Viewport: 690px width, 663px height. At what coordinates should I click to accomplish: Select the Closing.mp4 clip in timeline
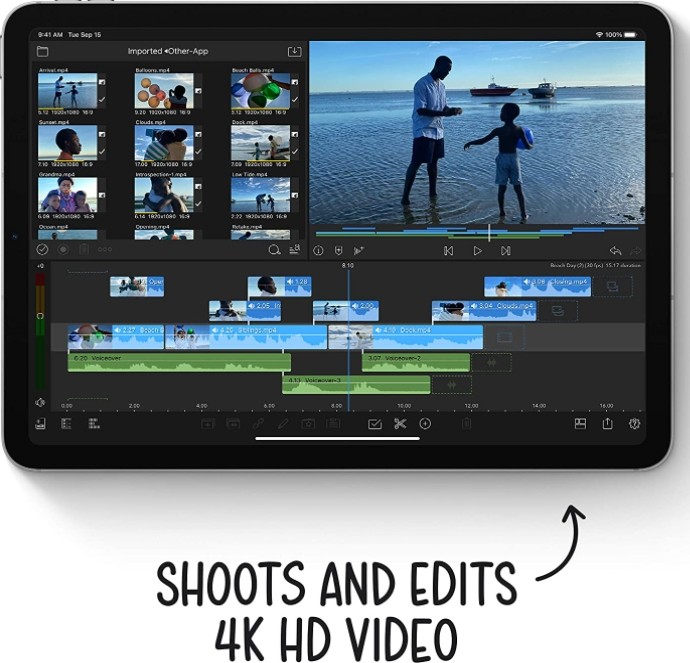pyautogui.click(x=537, y=286)
